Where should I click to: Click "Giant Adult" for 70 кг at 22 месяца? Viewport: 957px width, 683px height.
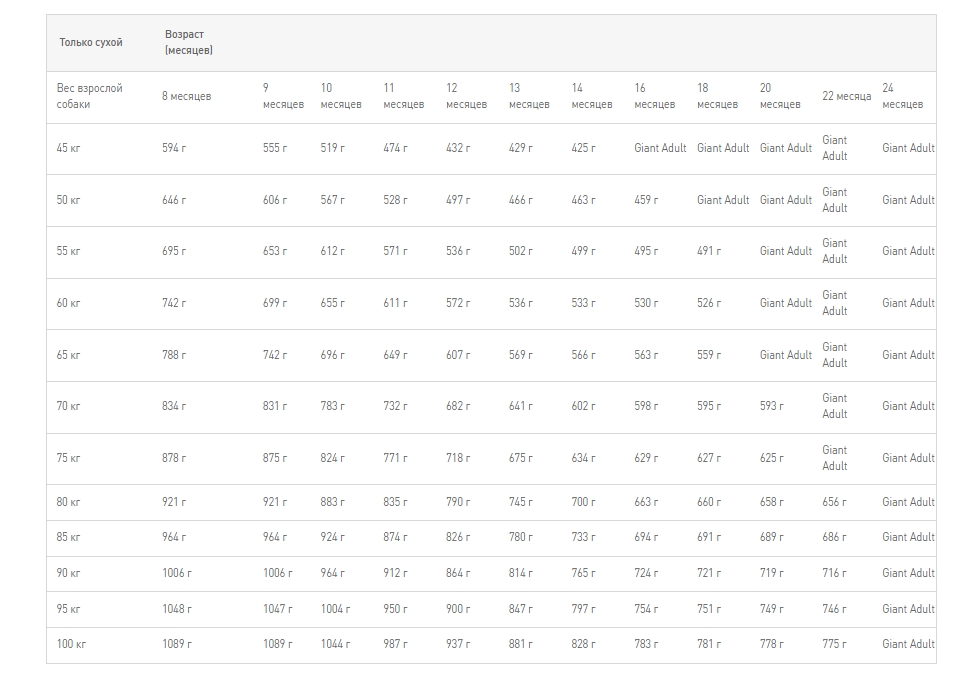pyautogui.click(x=835, y=406)
